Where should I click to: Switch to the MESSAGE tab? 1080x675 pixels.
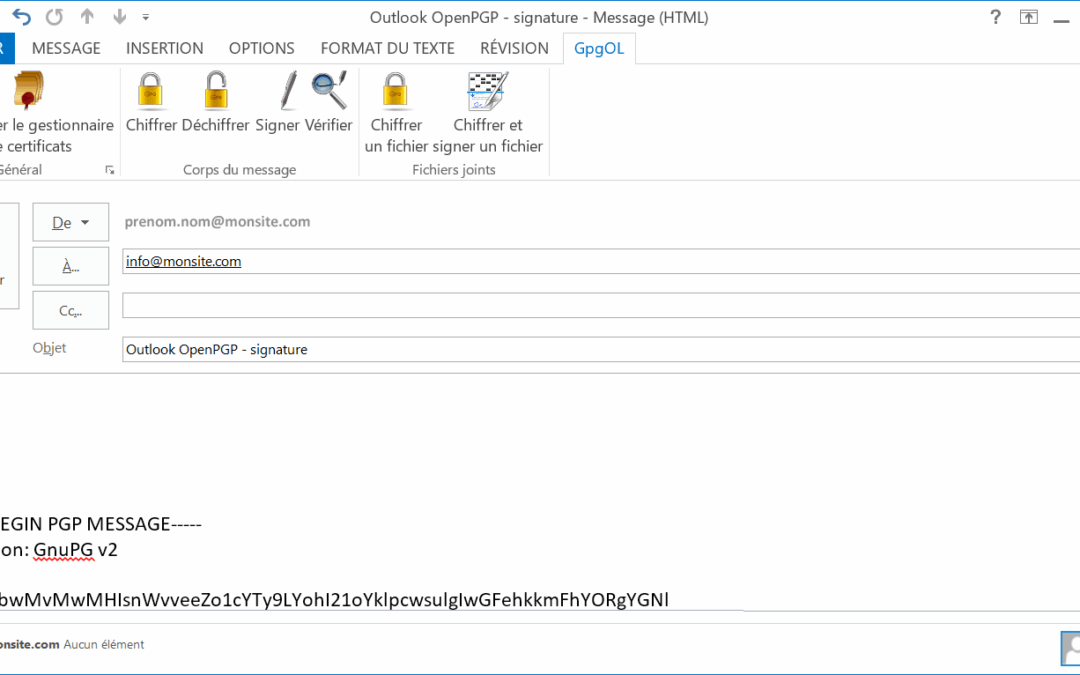click(x=66, y=48)
